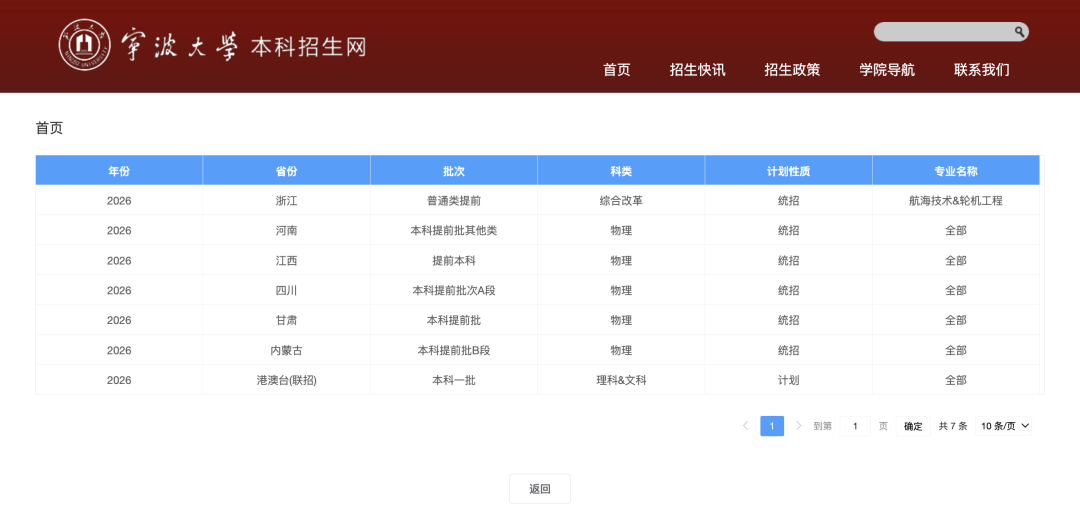The width and height of the screenshot is (1080, 510).
Task: Select page 1 in the pagination
Action: [772, 426]
